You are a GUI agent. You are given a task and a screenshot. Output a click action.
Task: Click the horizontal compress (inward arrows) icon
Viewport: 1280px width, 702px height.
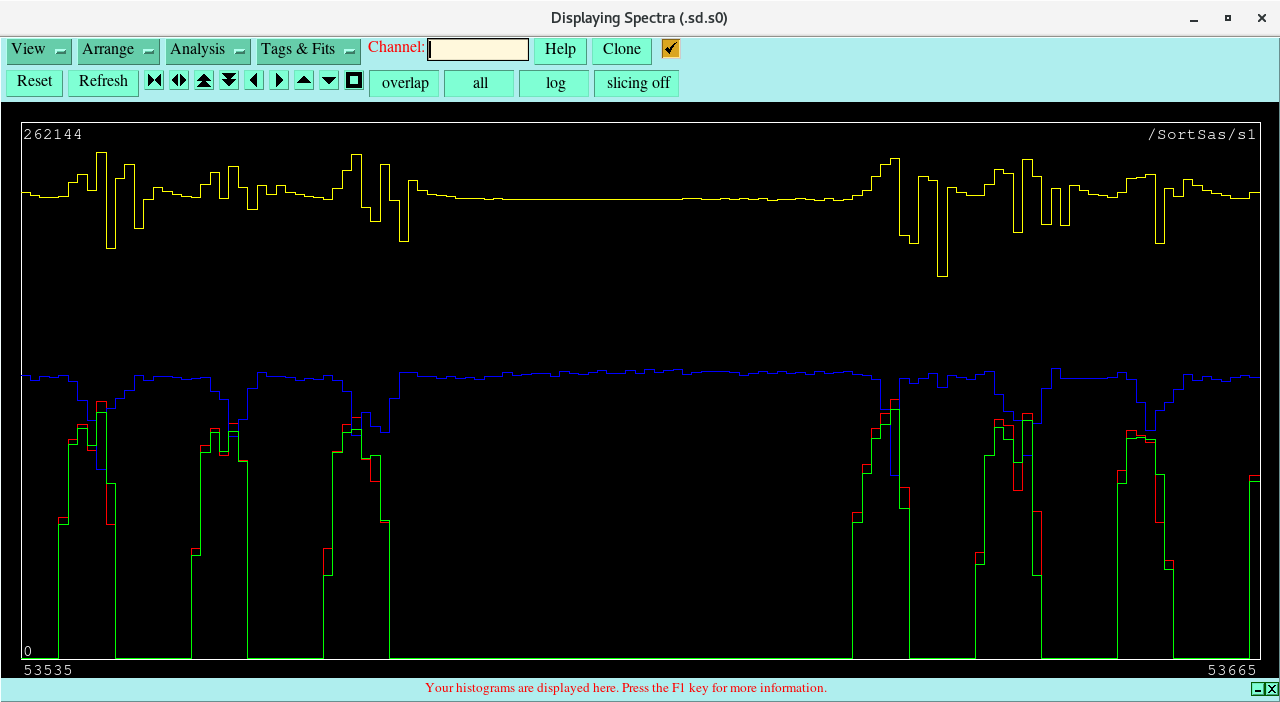tap(154, 81)
